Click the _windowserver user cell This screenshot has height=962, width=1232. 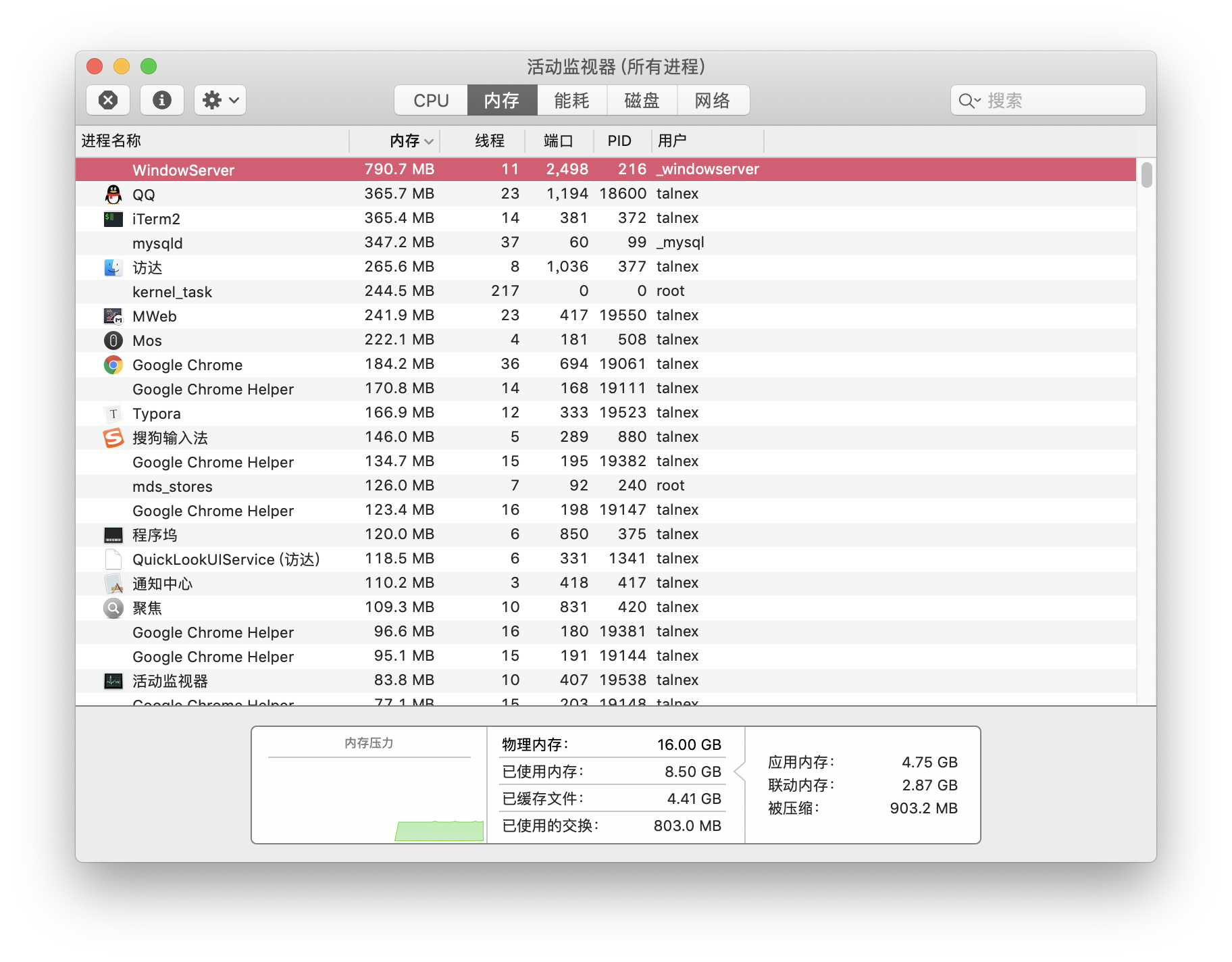coord(708,170)
